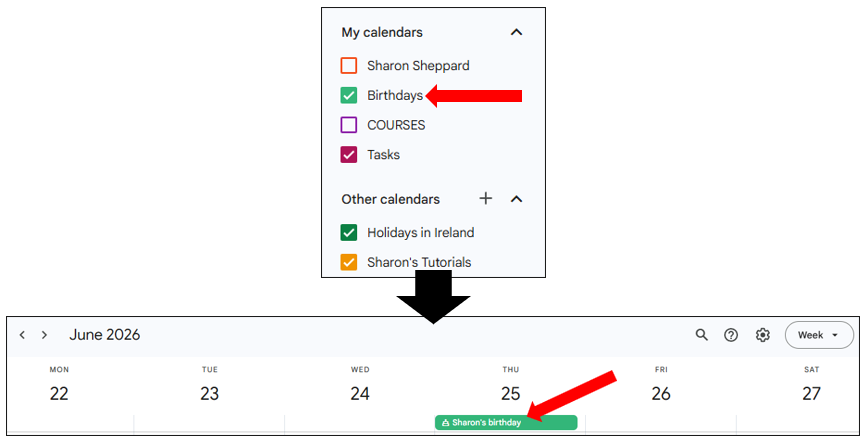Click the Saturday 27 date number
The width and height of the screenshot is (864, 442).
point(811,393)
